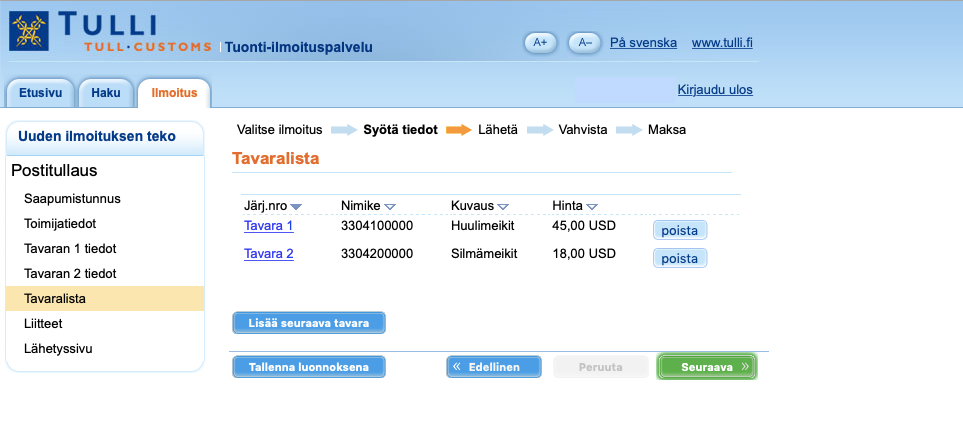This screenshot has height=440, width=963.
Task: Select Tavaralista in the sidebar
Action: click(105, 299)
